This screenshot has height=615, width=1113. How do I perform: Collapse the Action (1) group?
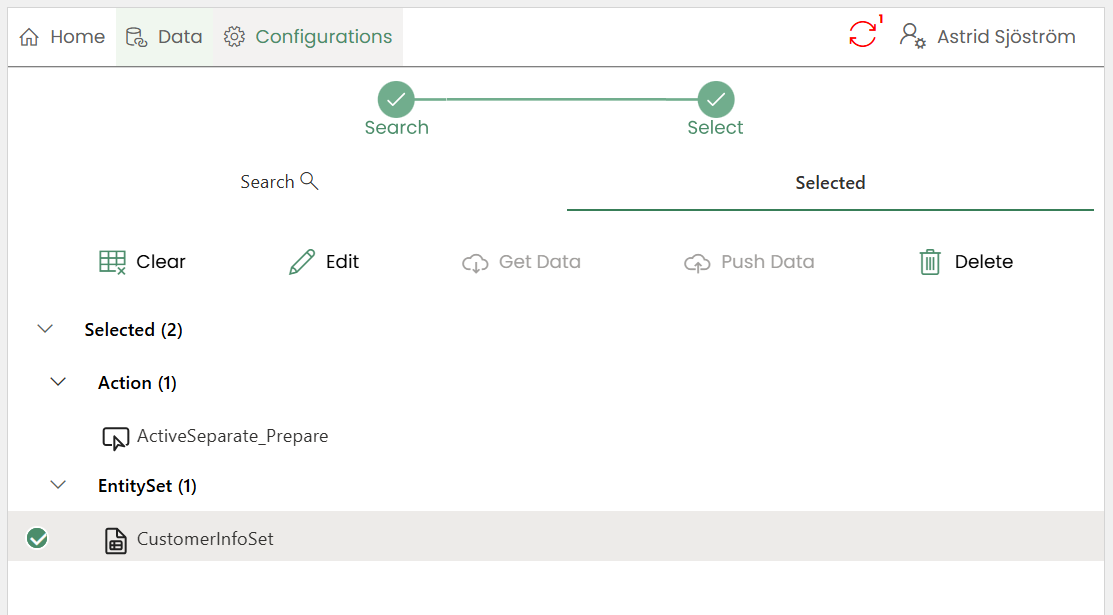tap(58, 382)
